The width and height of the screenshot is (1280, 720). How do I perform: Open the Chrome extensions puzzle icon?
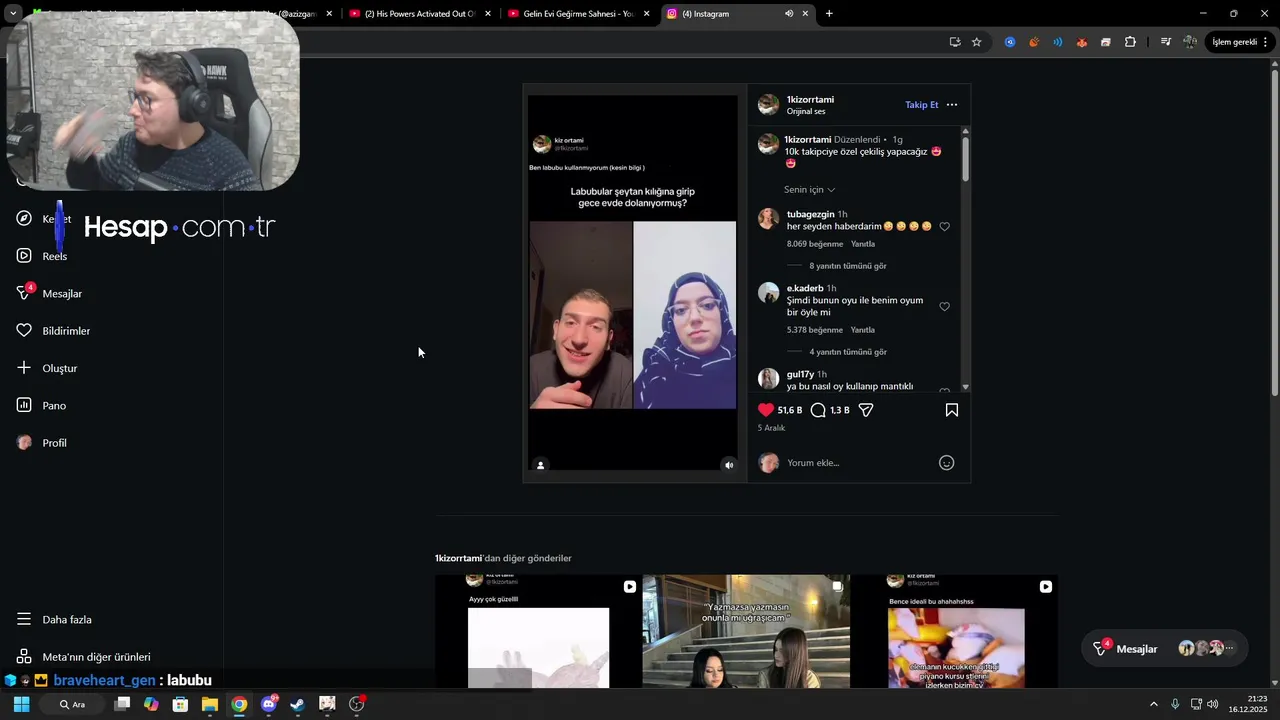(x=1130, y=42)
